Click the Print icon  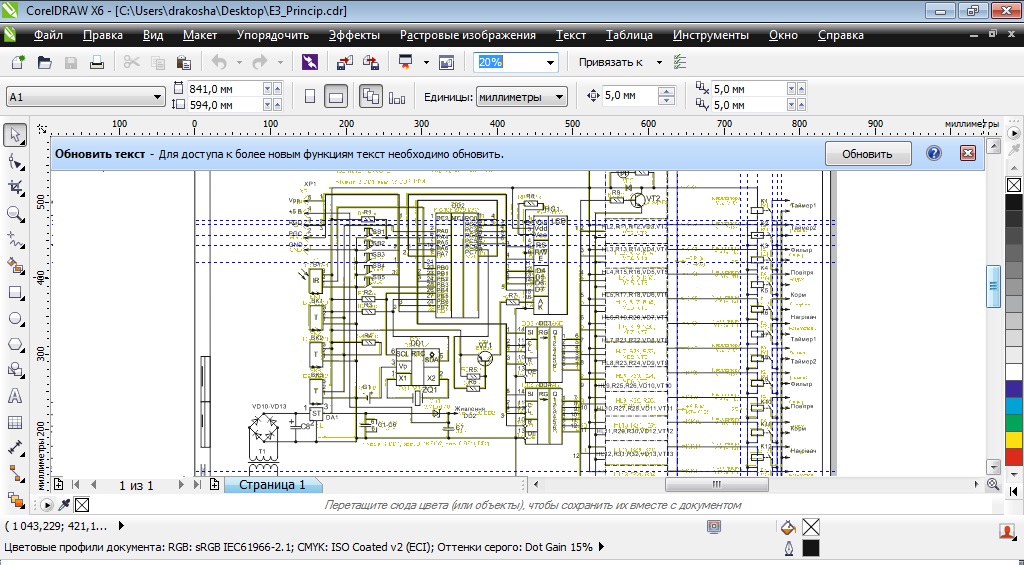(x=97, y=62)
